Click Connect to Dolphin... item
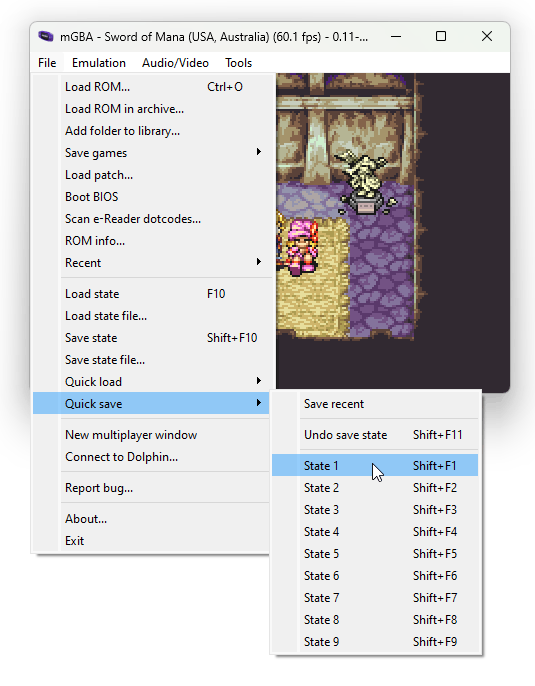 coord(152,456)
